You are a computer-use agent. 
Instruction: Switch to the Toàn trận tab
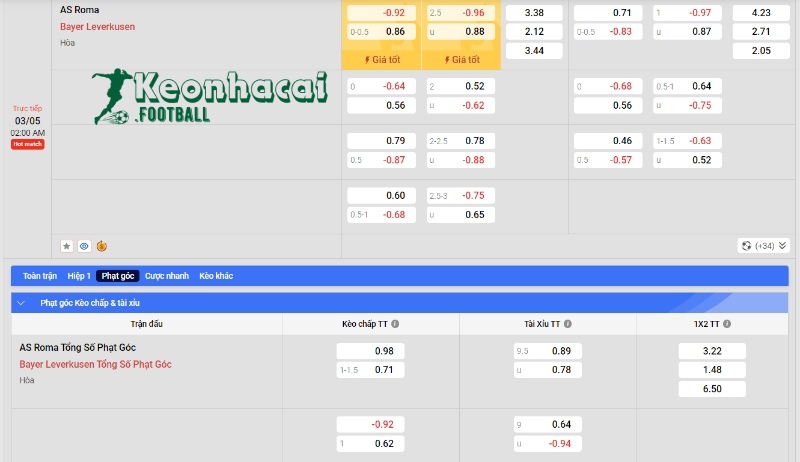point(40,275)
